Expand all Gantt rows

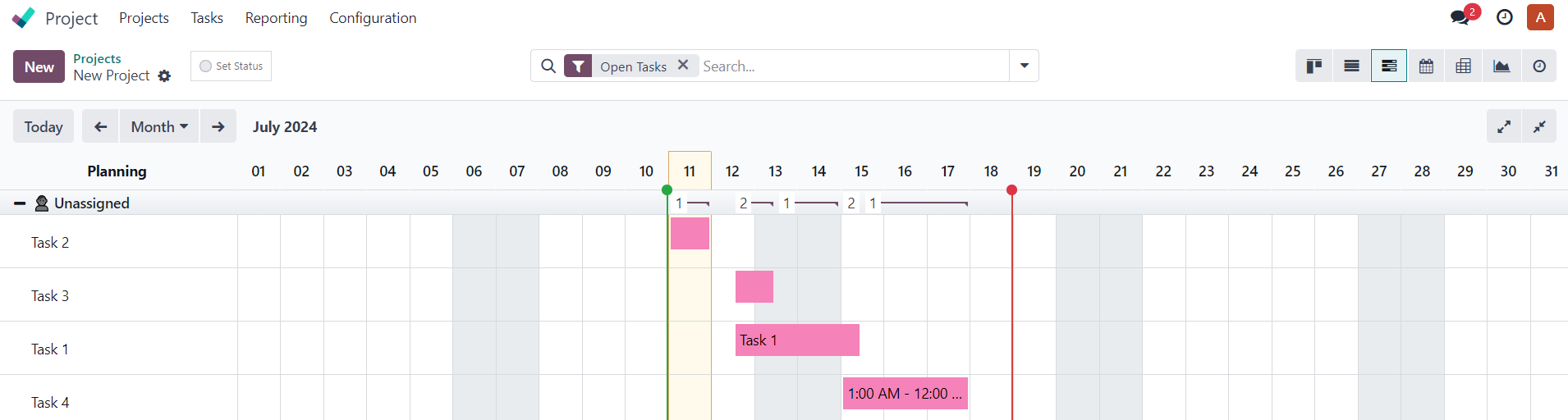tap(1503, 126)
